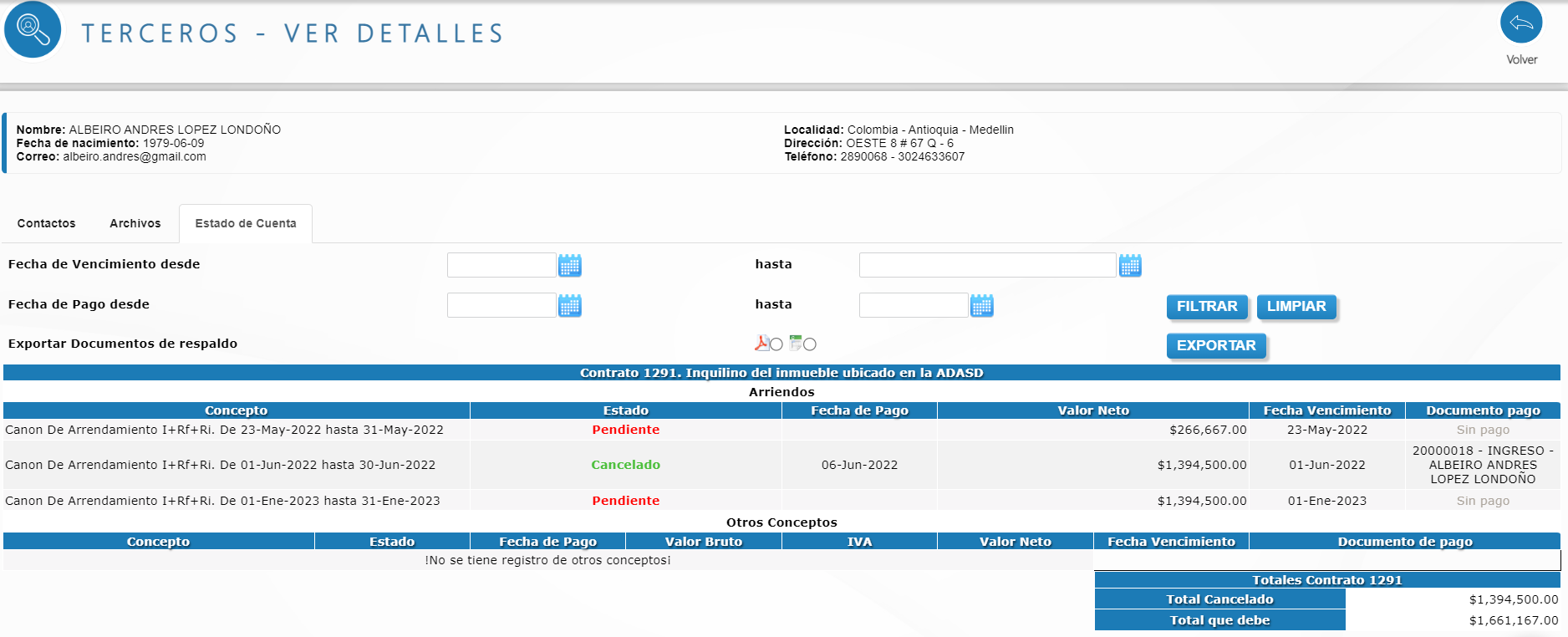Focus the Fecha de Vencimiento desde field
This screenshot has width=1568, height=637.
pos(501,265)
